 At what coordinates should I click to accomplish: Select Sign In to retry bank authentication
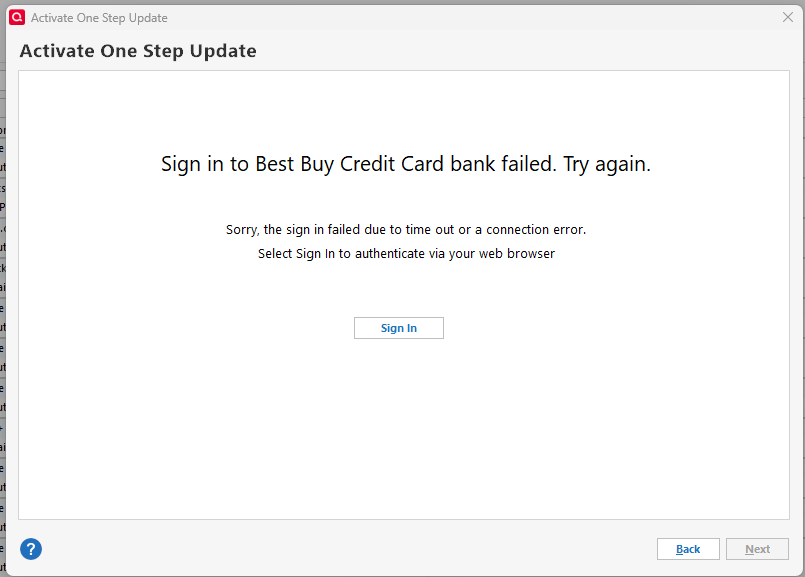tap(398, 327)
